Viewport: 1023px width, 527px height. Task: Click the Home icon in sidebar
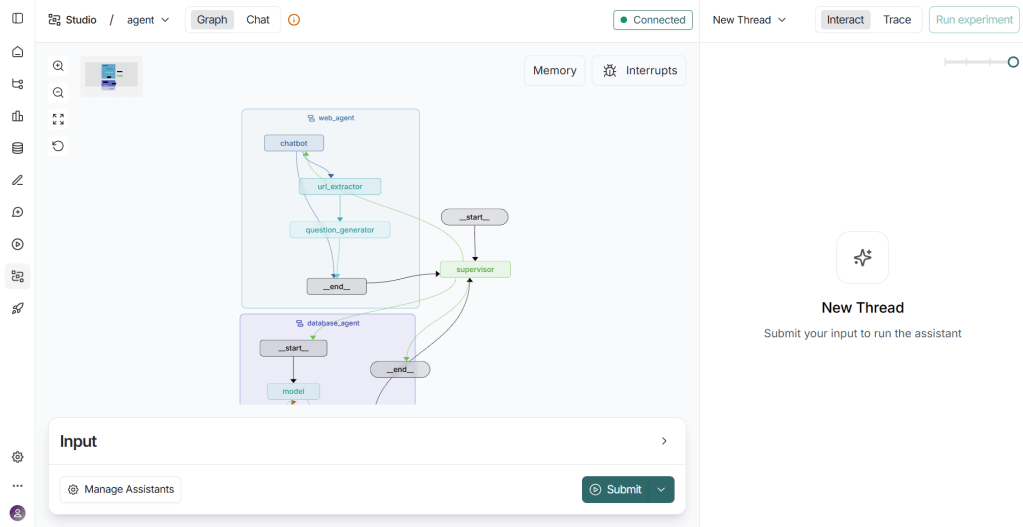click(x=17, y=52)
